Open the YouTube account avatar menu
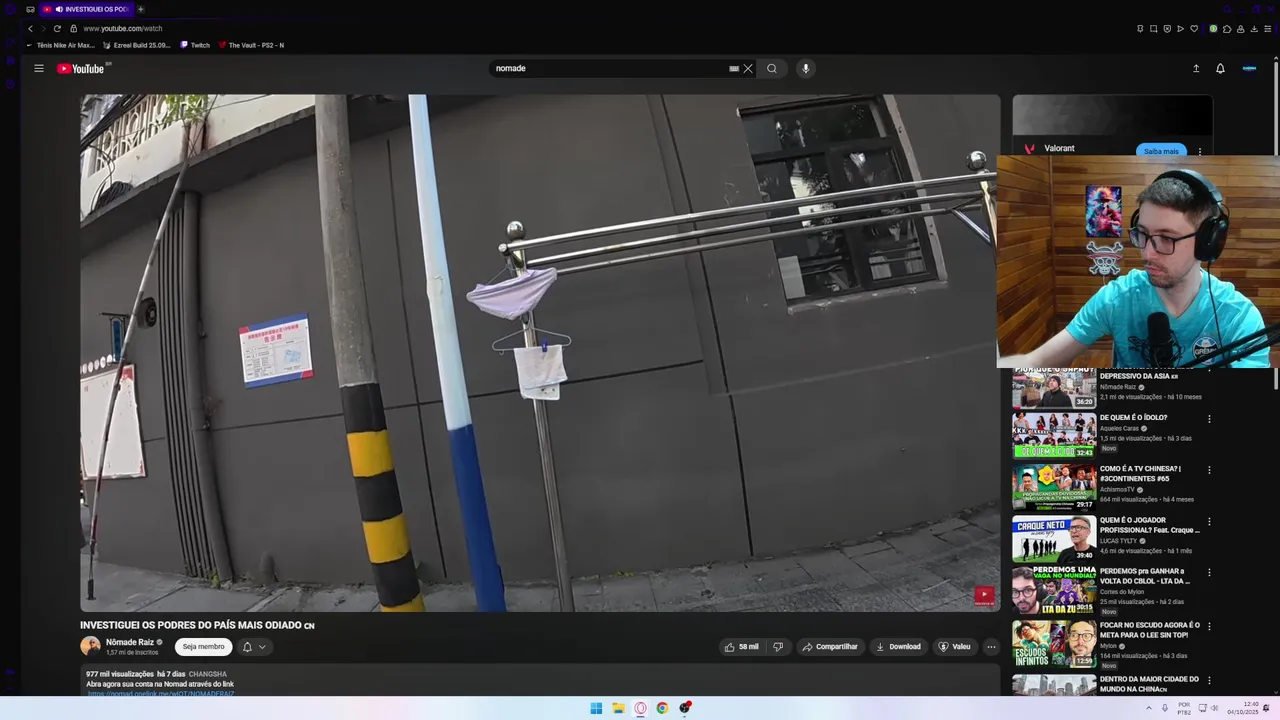This screenshot has height=720, width=1280. (1249, 68)
